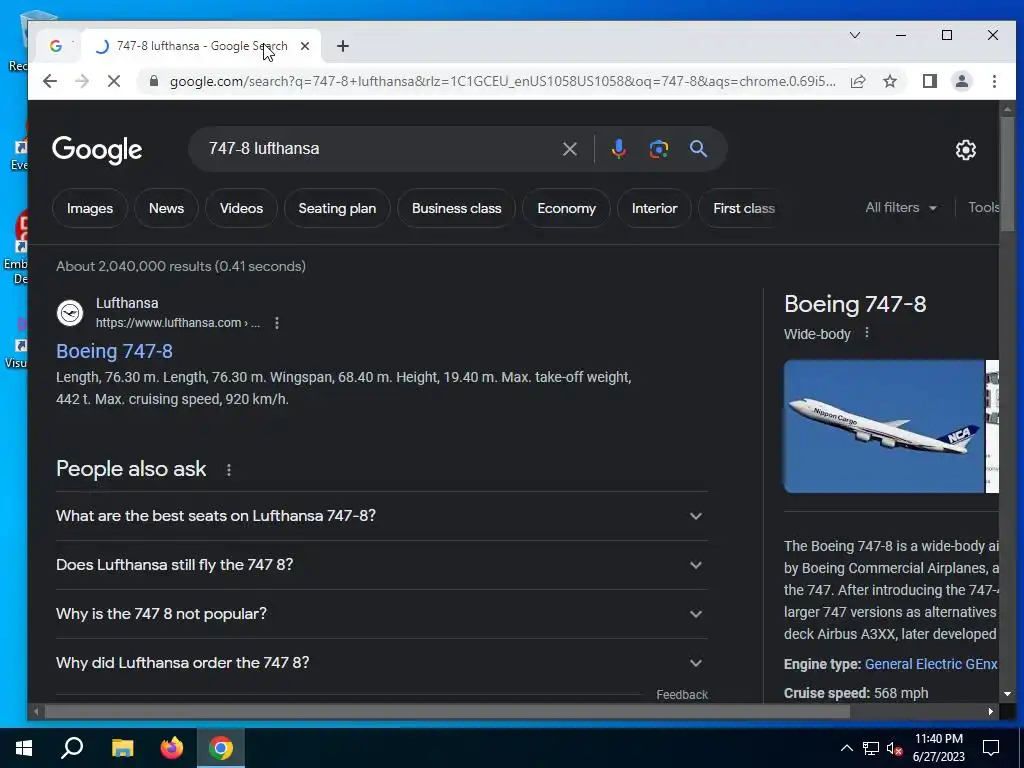Launch Firefox from the taskbar
1024x768 pixels.
coord(172,748)
